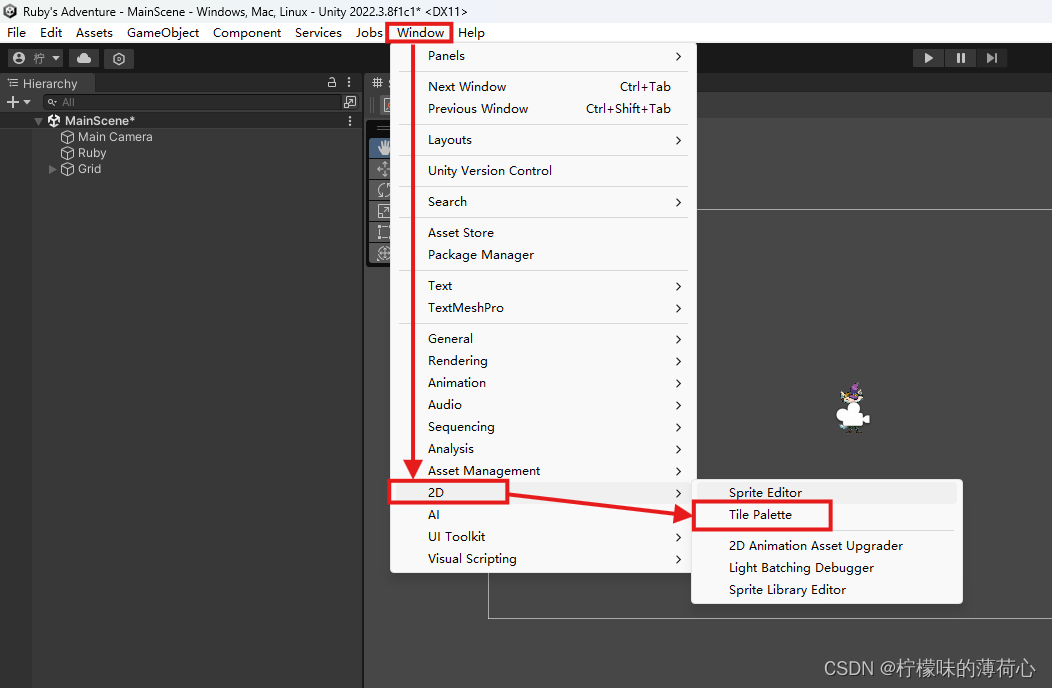Expand the Grid object in Hierarchy
Viewport: 1052px width, 688px height.
tap(52, 169)
